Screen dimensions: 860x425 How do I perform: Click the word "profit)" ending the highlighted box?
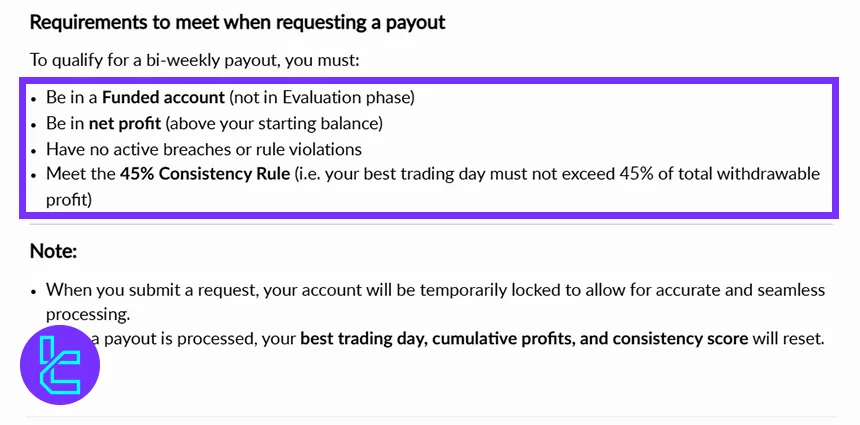(69, 199)
